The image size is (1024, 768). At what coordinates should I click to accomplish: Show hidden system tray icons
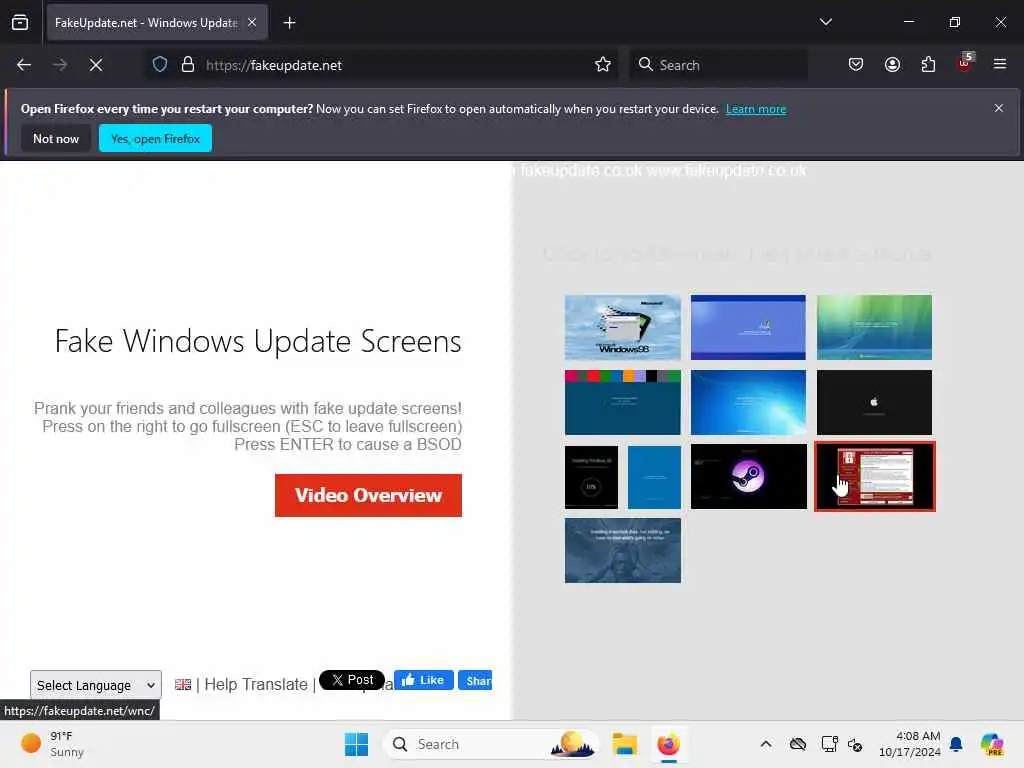coord(766,744)
